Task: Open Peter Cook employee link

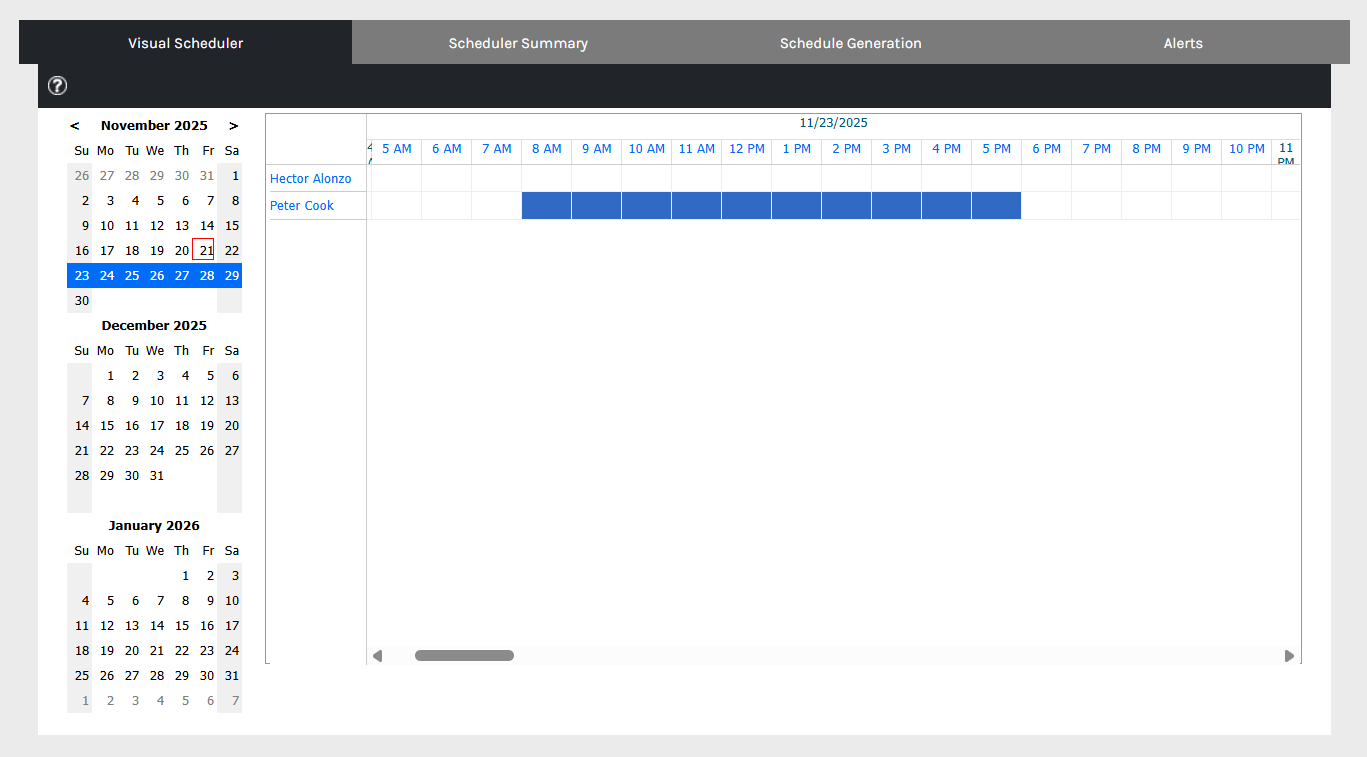Action: point(302,206)
